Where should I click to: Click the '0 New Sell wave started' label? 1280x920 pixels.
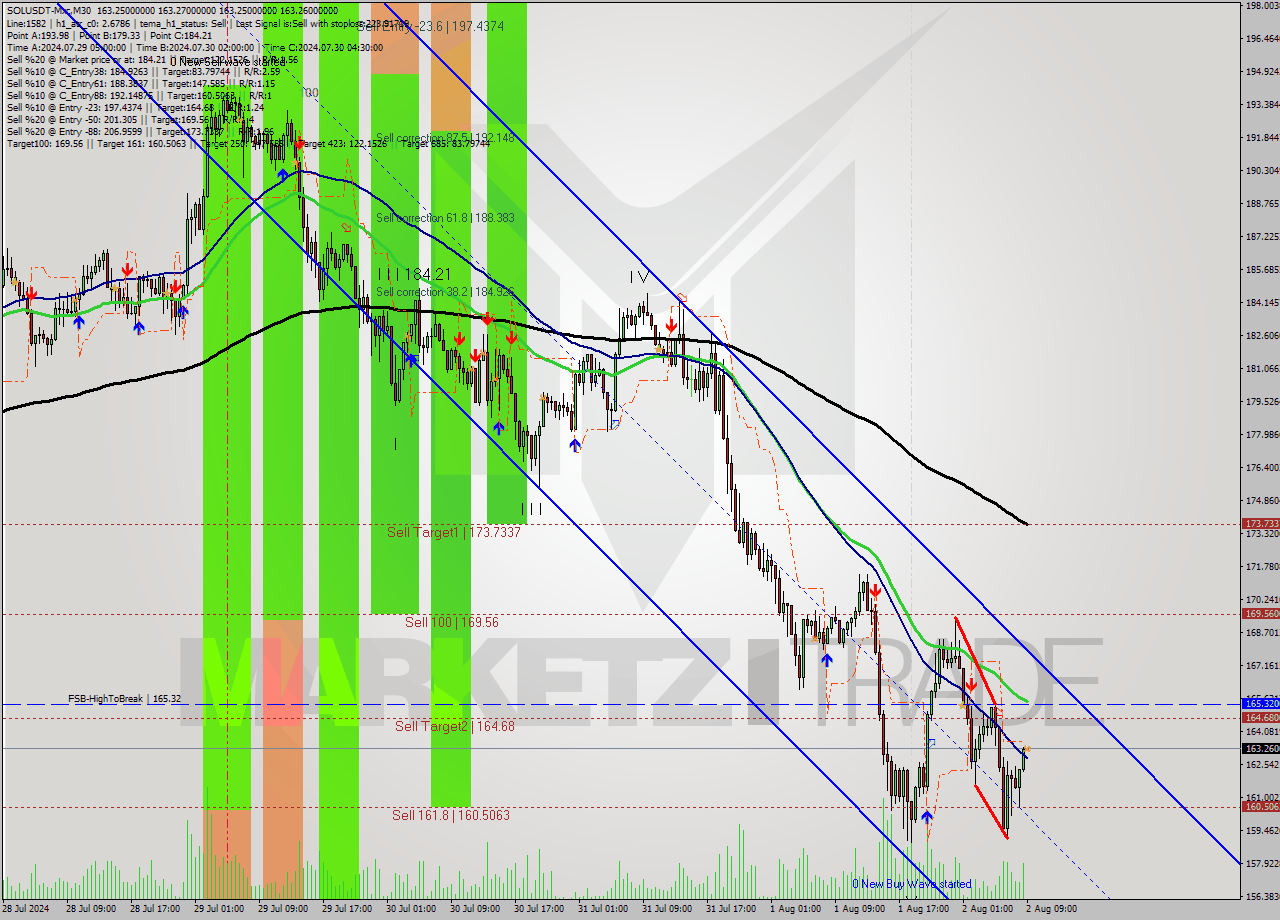(230, 62)
